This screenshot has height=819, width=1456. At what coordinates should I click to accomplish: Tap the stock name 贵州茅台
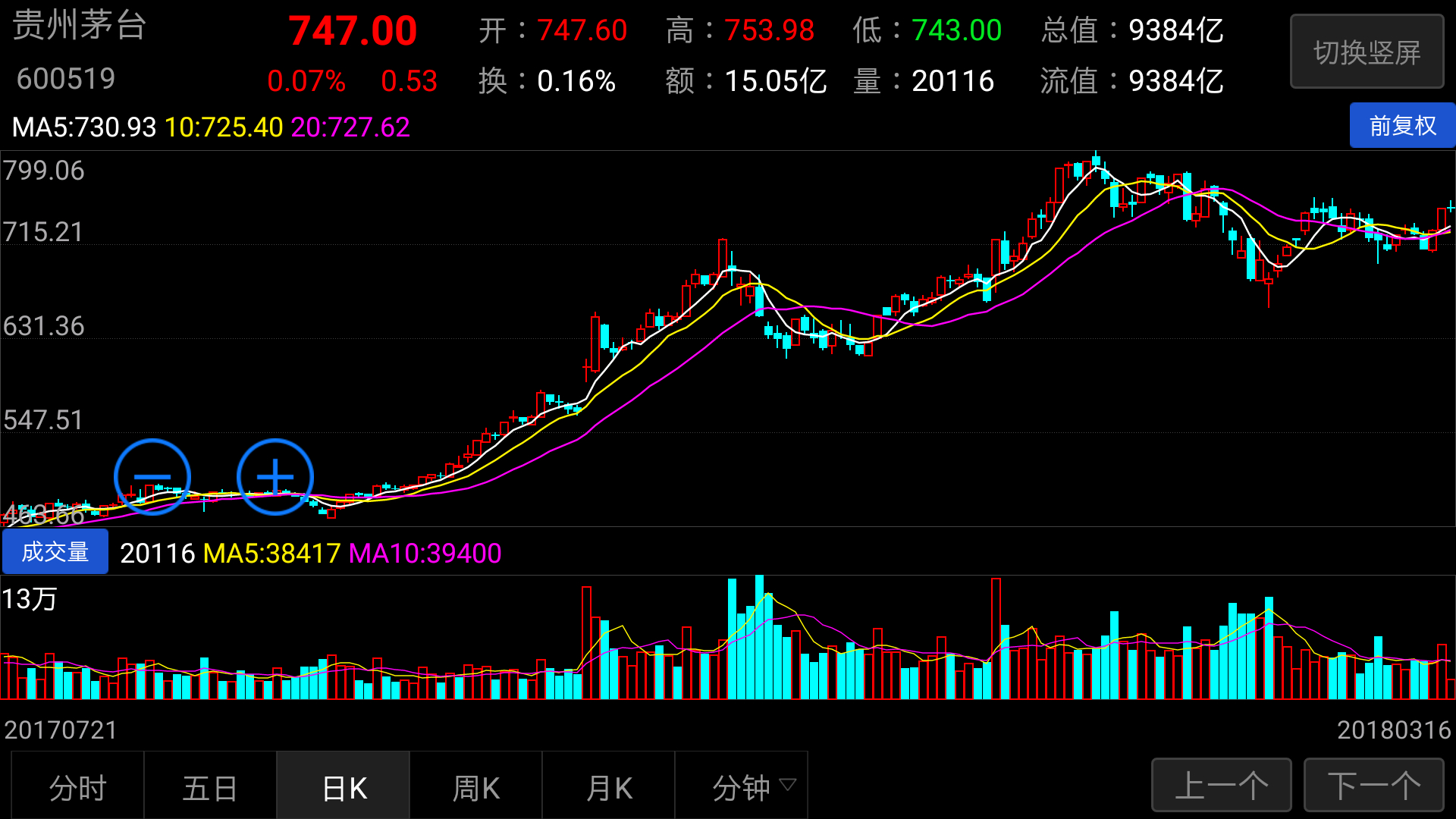pos(80,27)
